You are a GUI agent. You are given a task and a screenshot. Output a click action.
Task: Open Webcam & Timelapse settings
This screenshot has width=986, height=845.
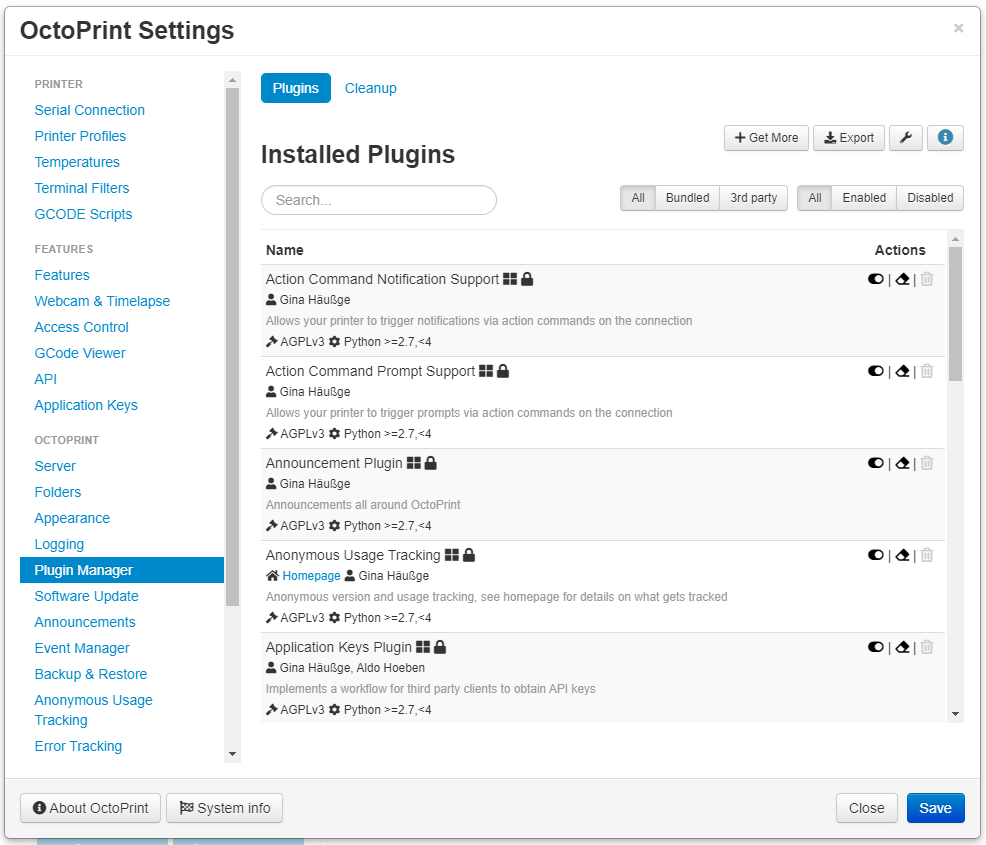coord(102,301)
